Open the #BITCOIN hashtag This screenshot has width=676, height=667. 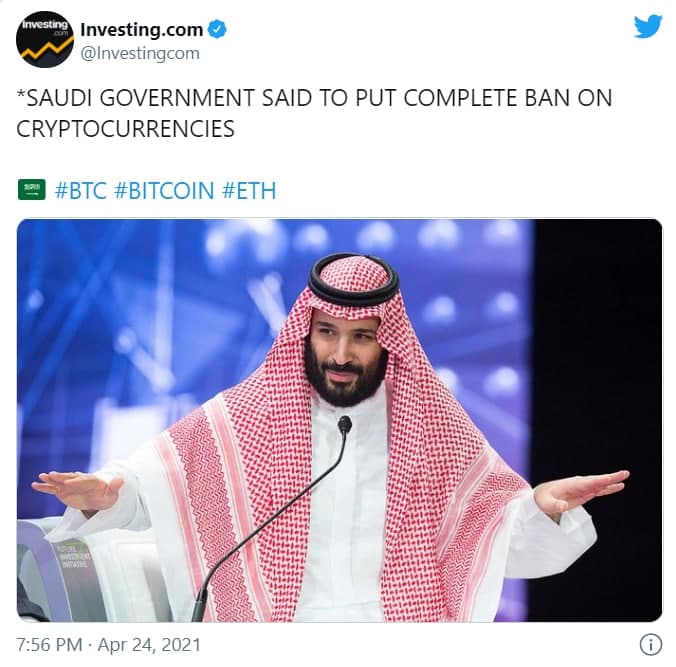pos(164,191)
